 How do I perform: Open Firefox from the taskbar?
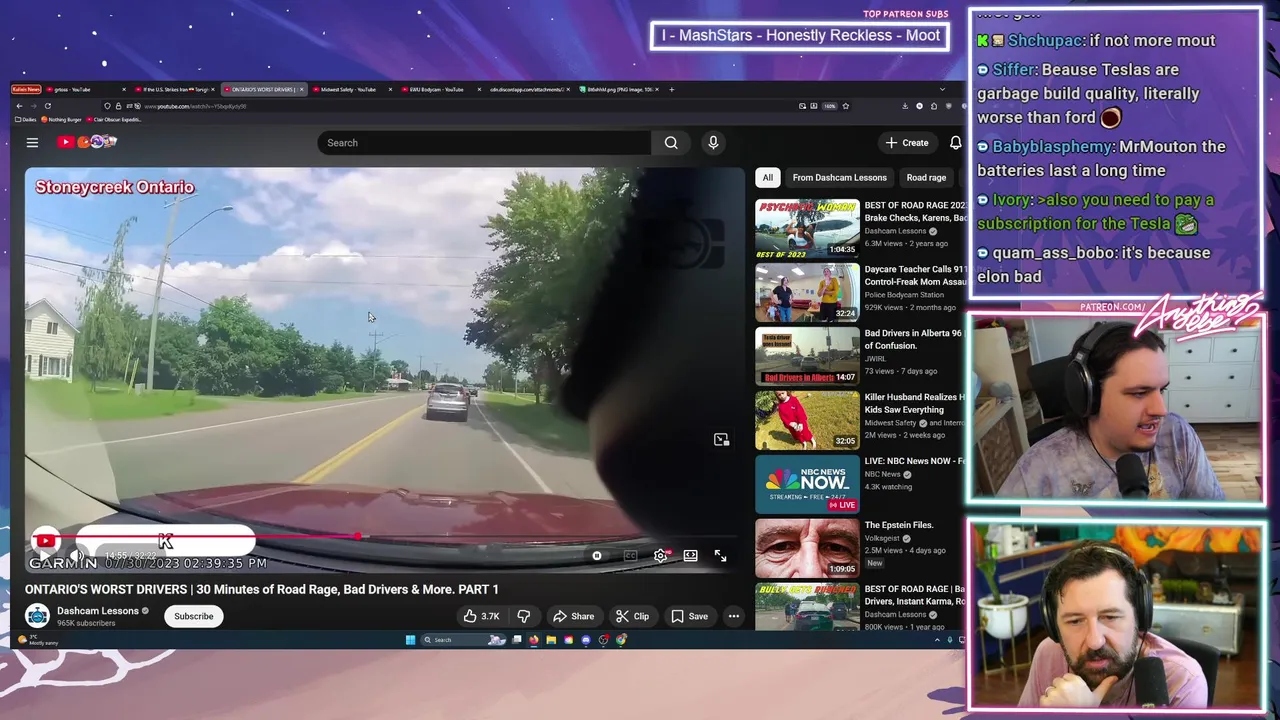[x=533, y=640]
